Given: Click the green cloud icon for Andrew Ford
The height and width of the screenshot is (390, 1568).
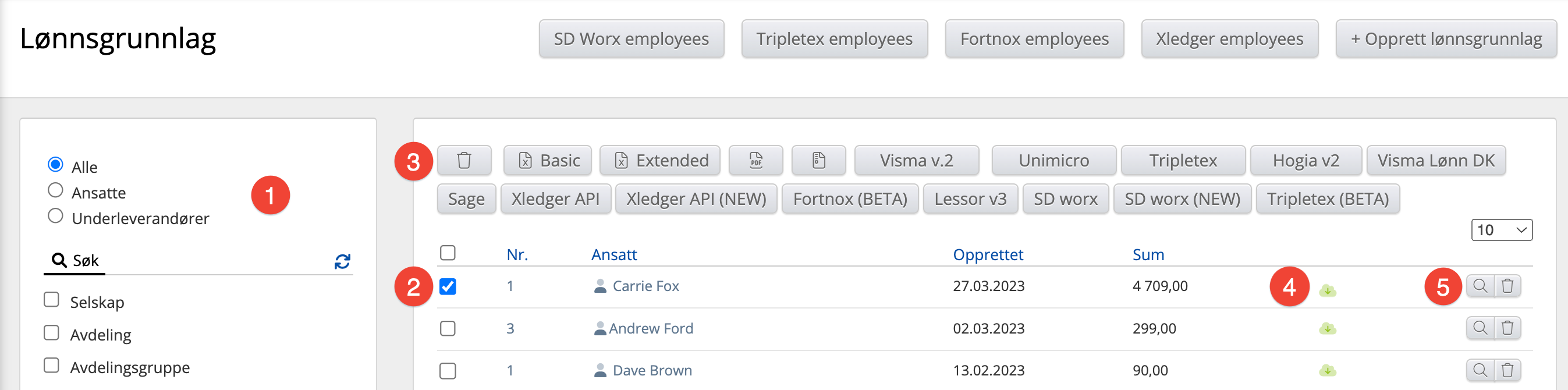Looking at the screenshot, I should point(1328,329).
